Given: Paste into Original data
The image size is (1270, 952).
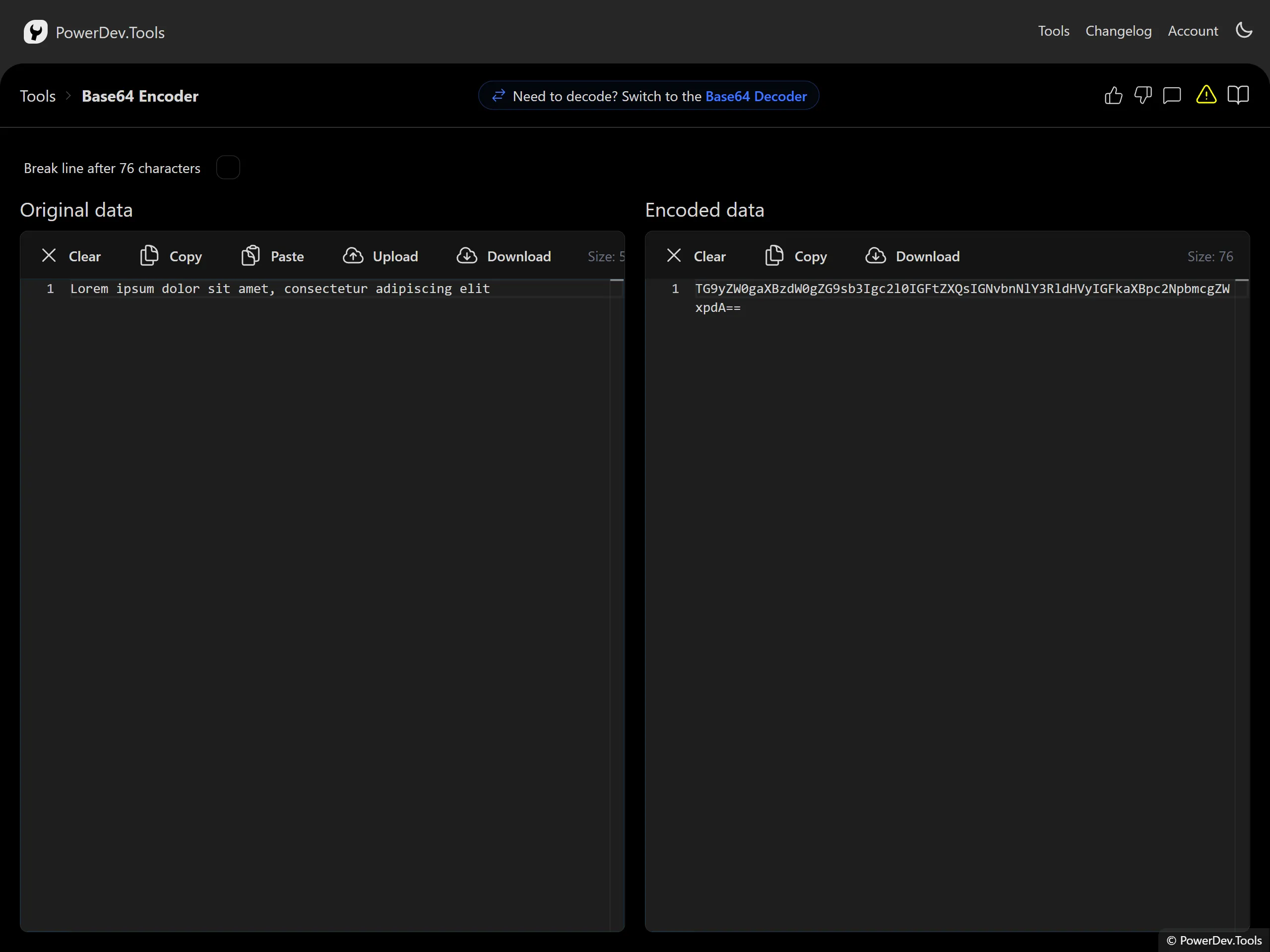Looking at the screenshot, I should click(272, 256).
